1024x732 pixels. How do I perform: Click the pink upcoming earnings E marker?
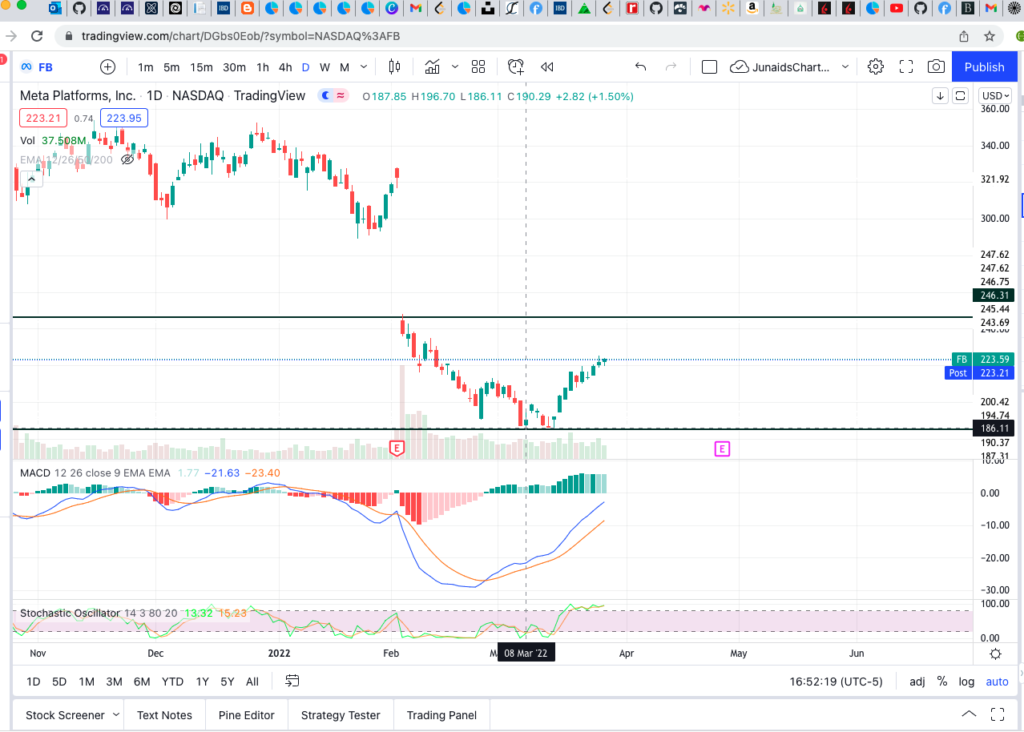722,449
